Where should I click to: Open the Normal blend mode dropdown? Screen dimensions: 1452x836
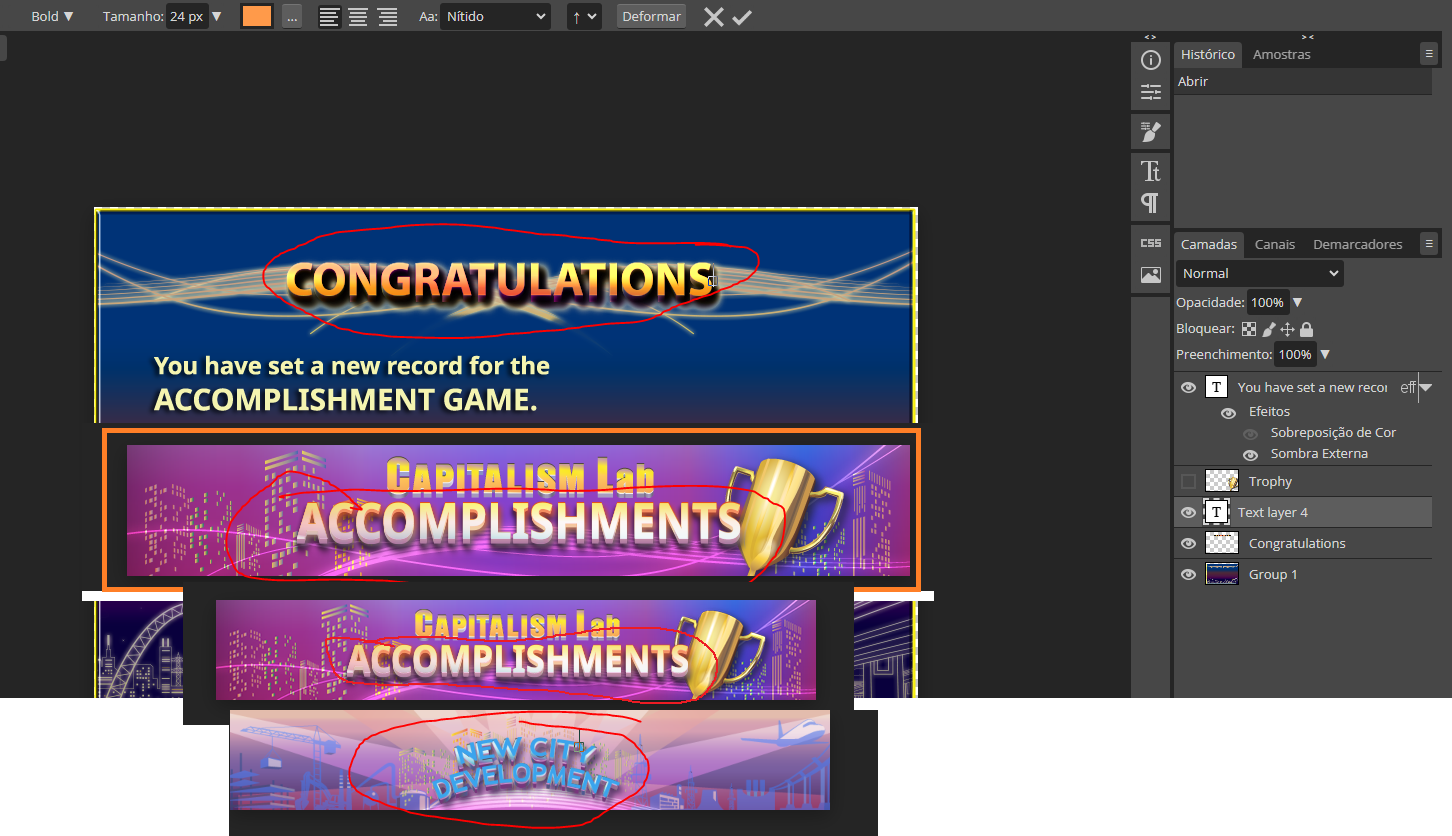pyautogui.click(x=1260, y=273)
